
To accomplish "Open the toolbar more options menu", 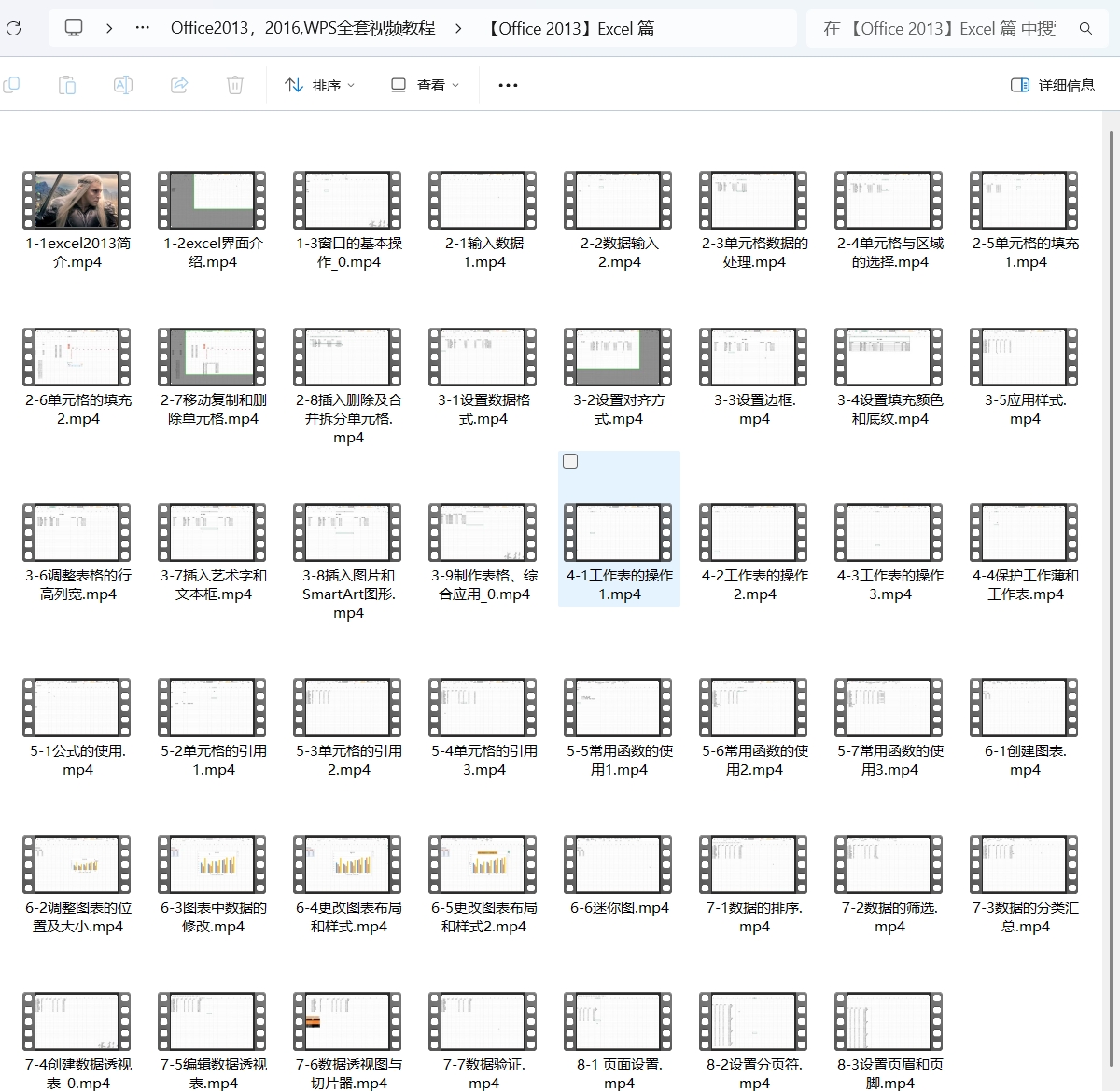I will 508,85.
